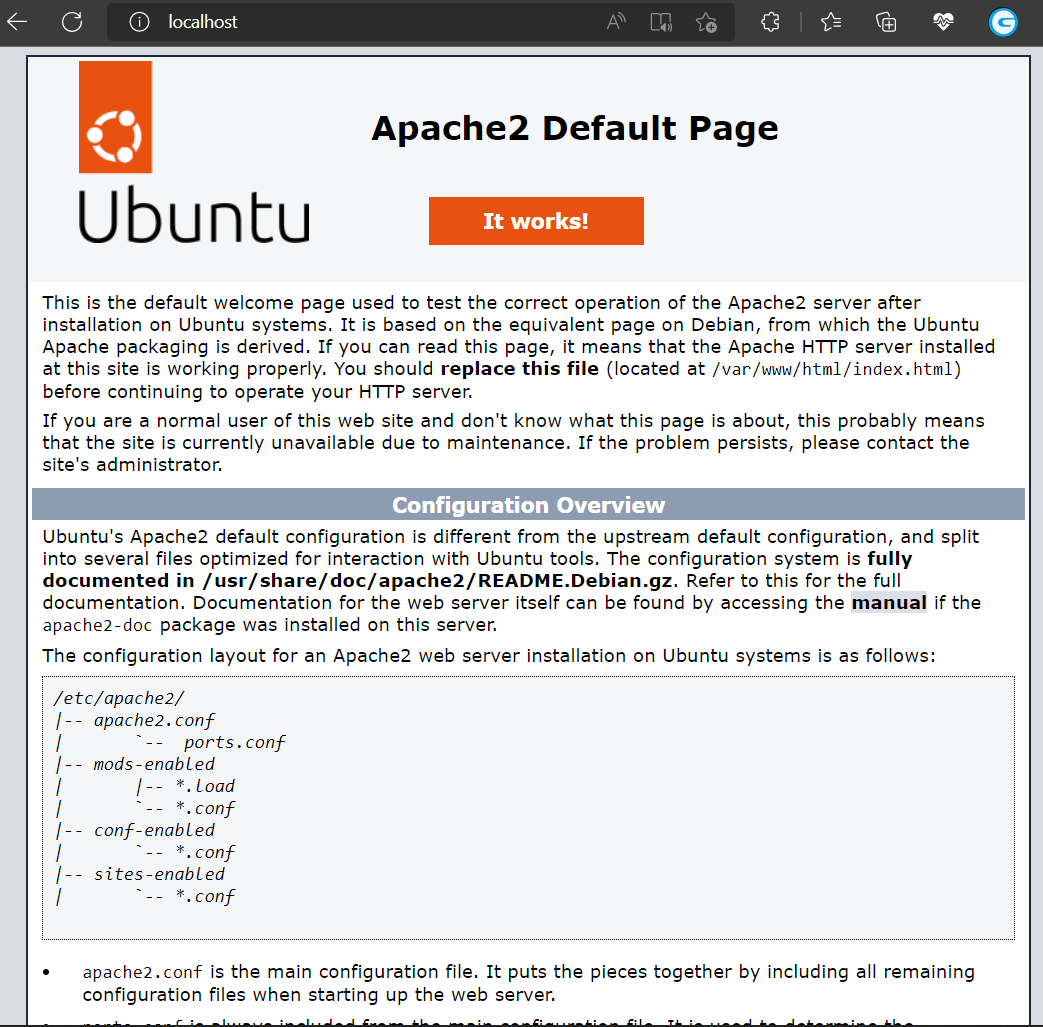Click the orange Ubuntu logo image

(x=115, y=117)
